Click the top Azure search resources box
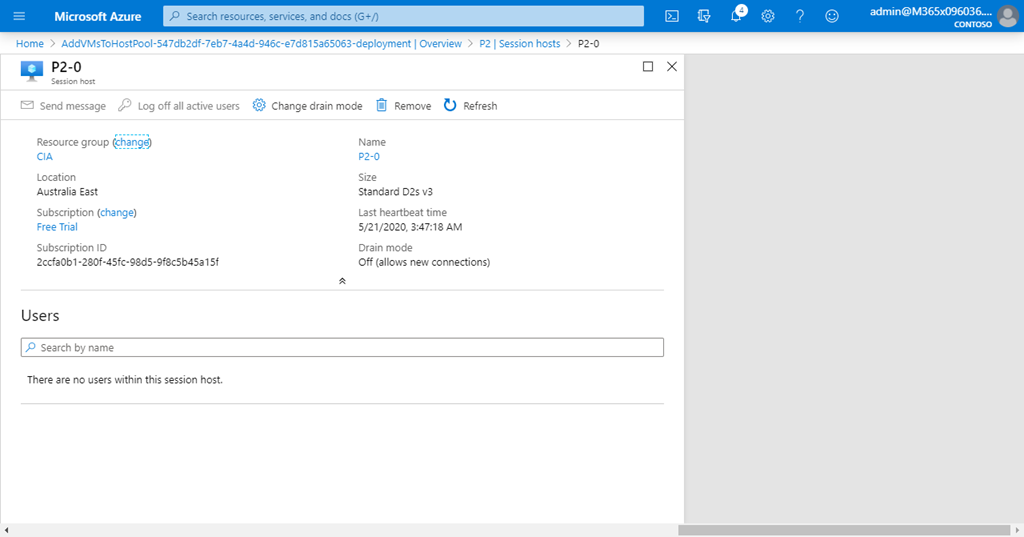The height and width of the screenshot is (537, 1024). (403, 16)
